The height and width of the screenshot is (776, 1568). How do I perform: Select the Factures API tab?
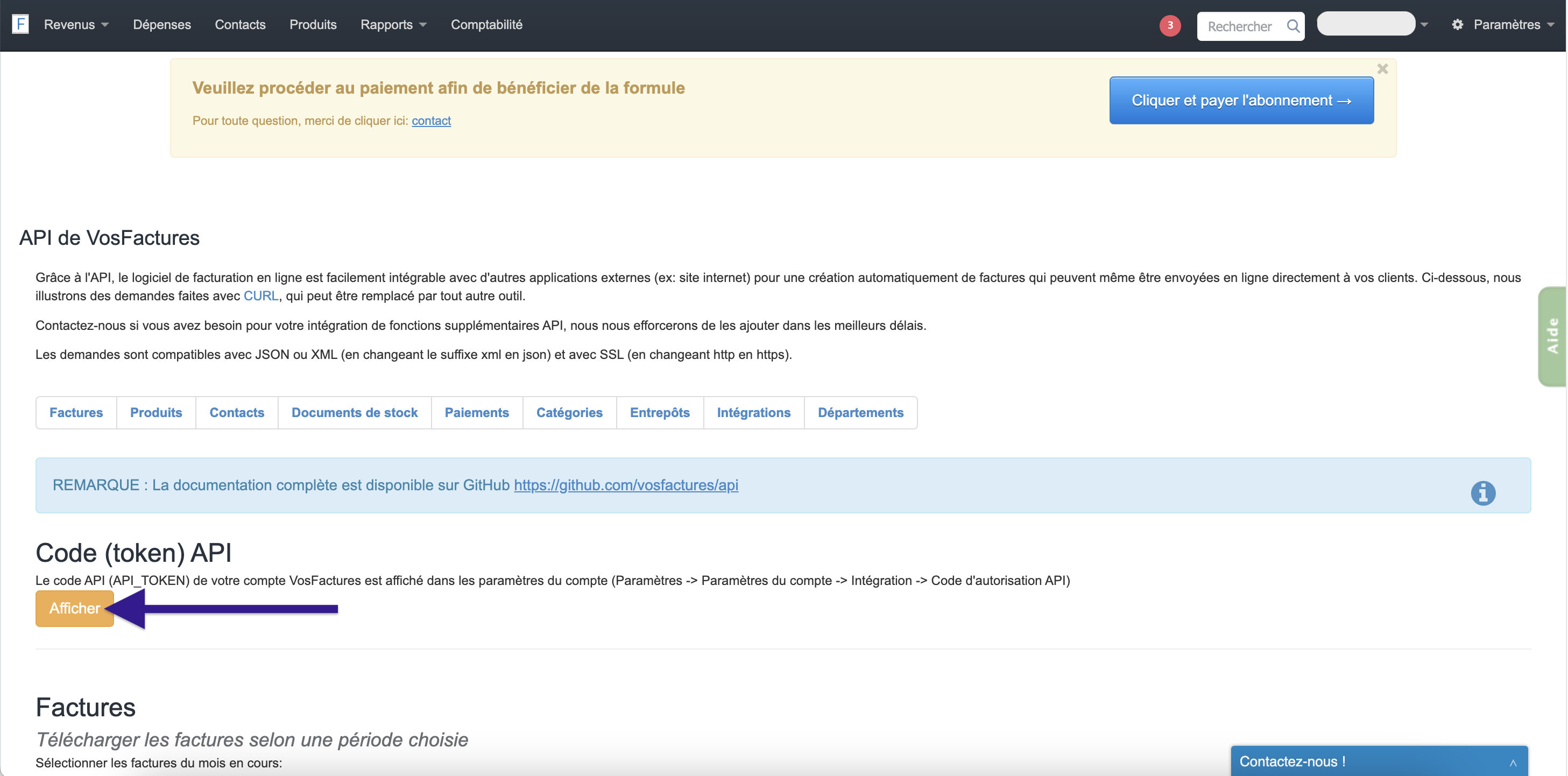[76, 413]
